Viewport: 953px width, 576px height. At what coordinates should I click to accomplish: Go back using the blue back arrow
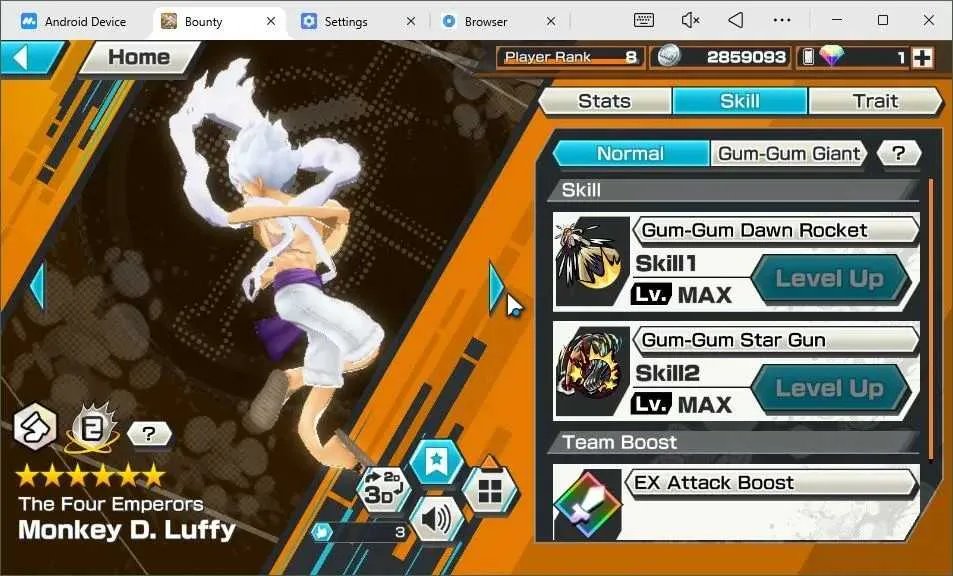29,58
